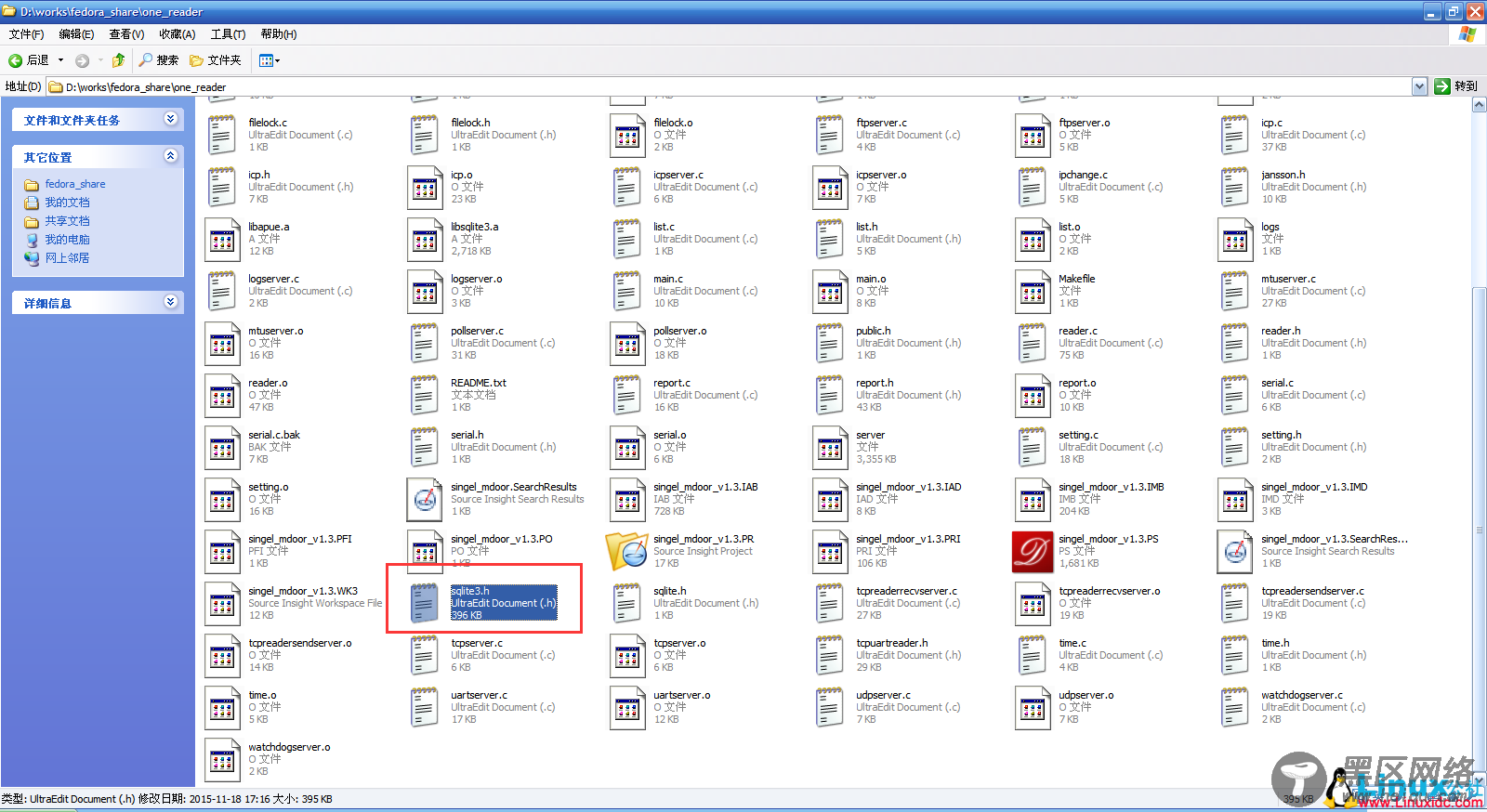Open the Tools (工具) menu

pos(228,34)
